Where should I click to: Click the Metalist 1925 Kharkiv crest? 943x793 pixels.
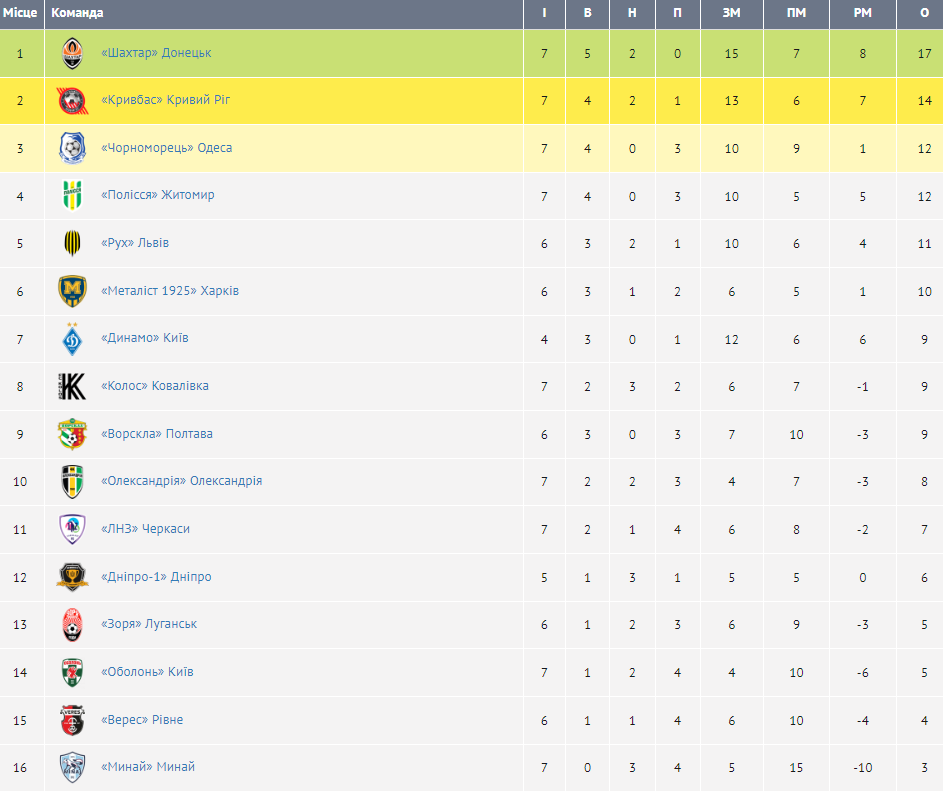point(73,291)
